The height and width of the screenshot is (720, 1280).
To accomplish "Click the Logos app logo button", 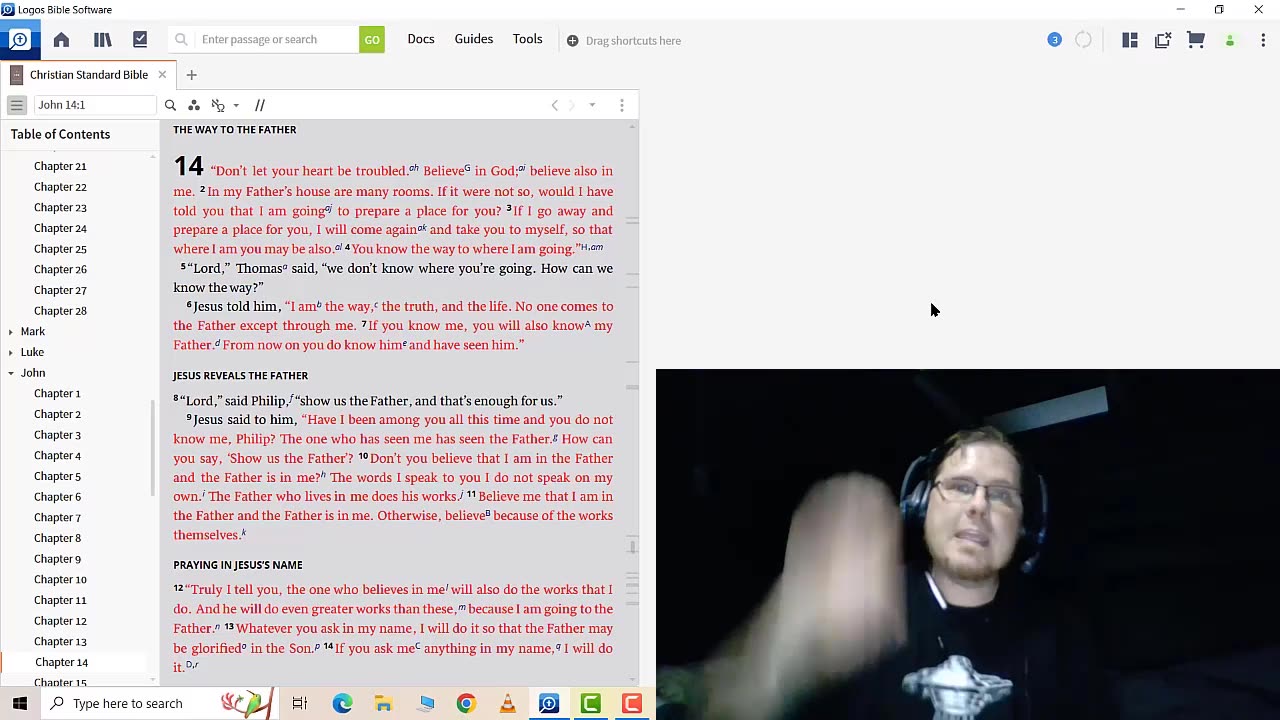I will [x=19, y=40].
